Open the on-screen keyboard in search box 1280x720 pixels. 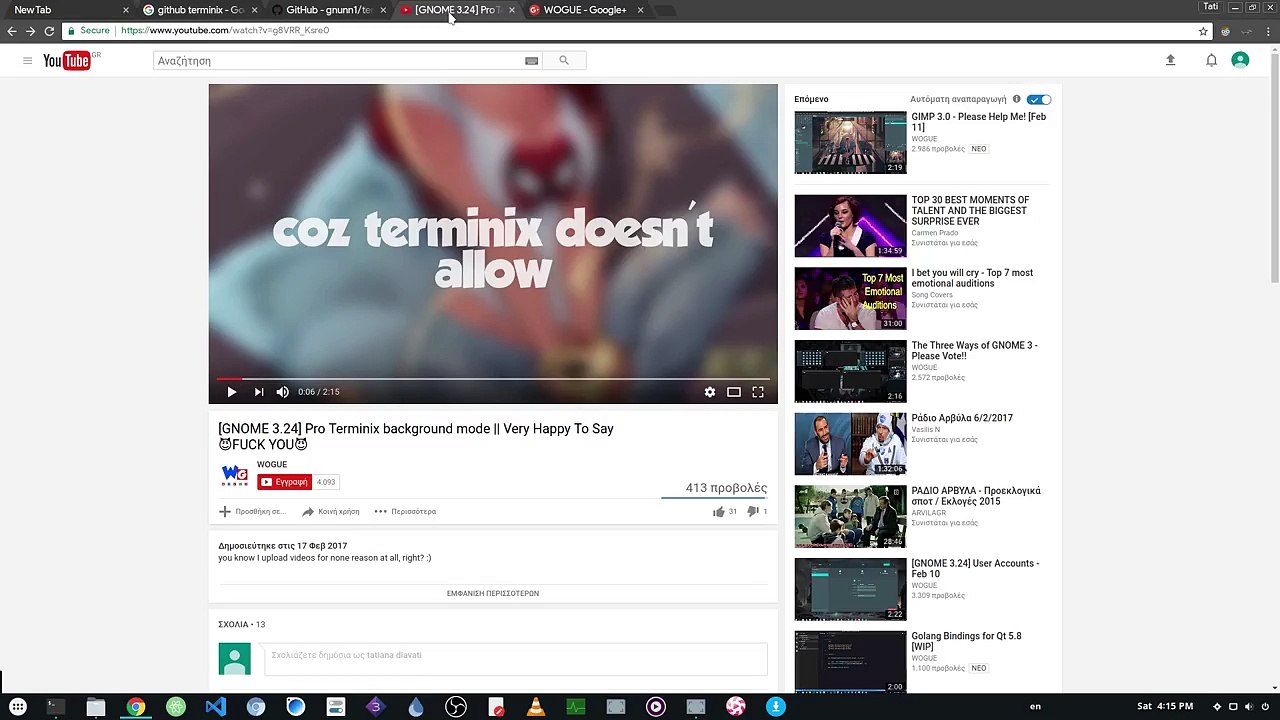point(531,61)
